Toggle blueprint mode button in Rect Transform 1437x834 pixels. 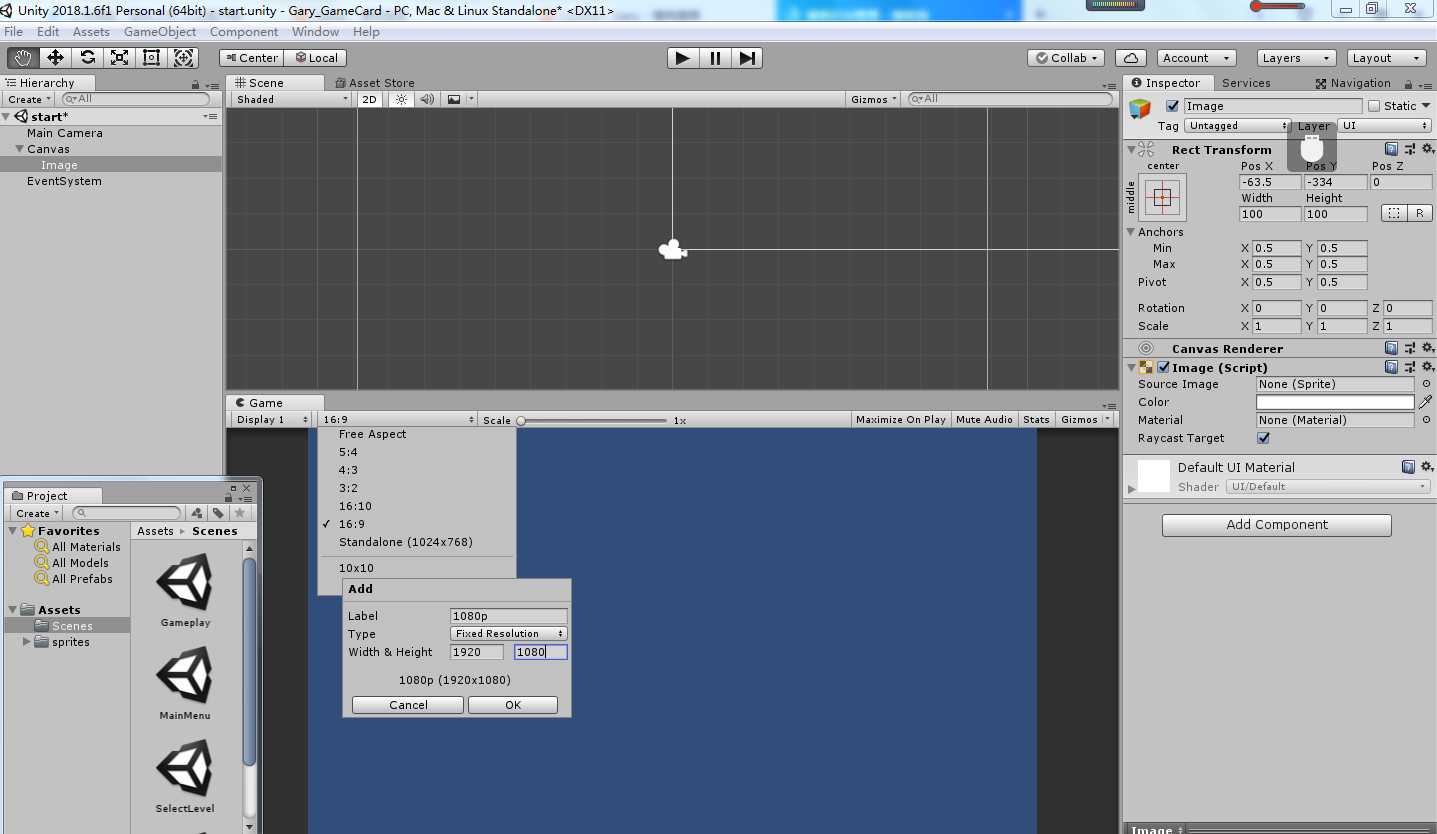[x=1394, y=213]
